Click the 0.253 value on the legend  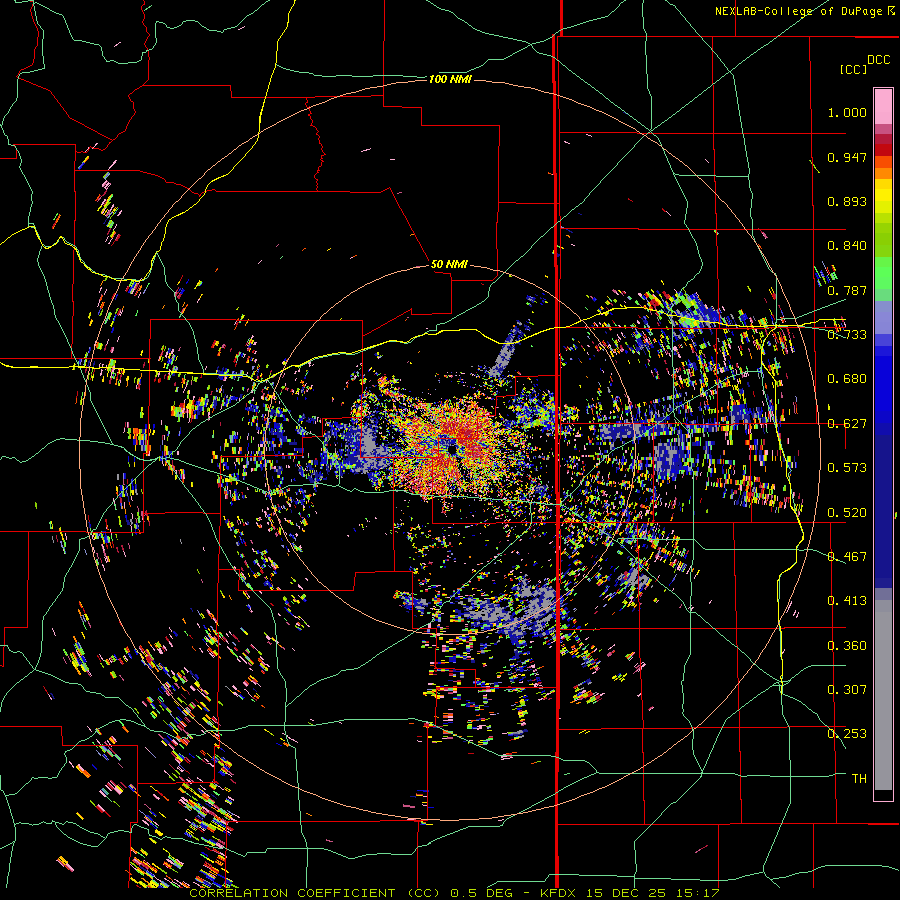[847, 734]
